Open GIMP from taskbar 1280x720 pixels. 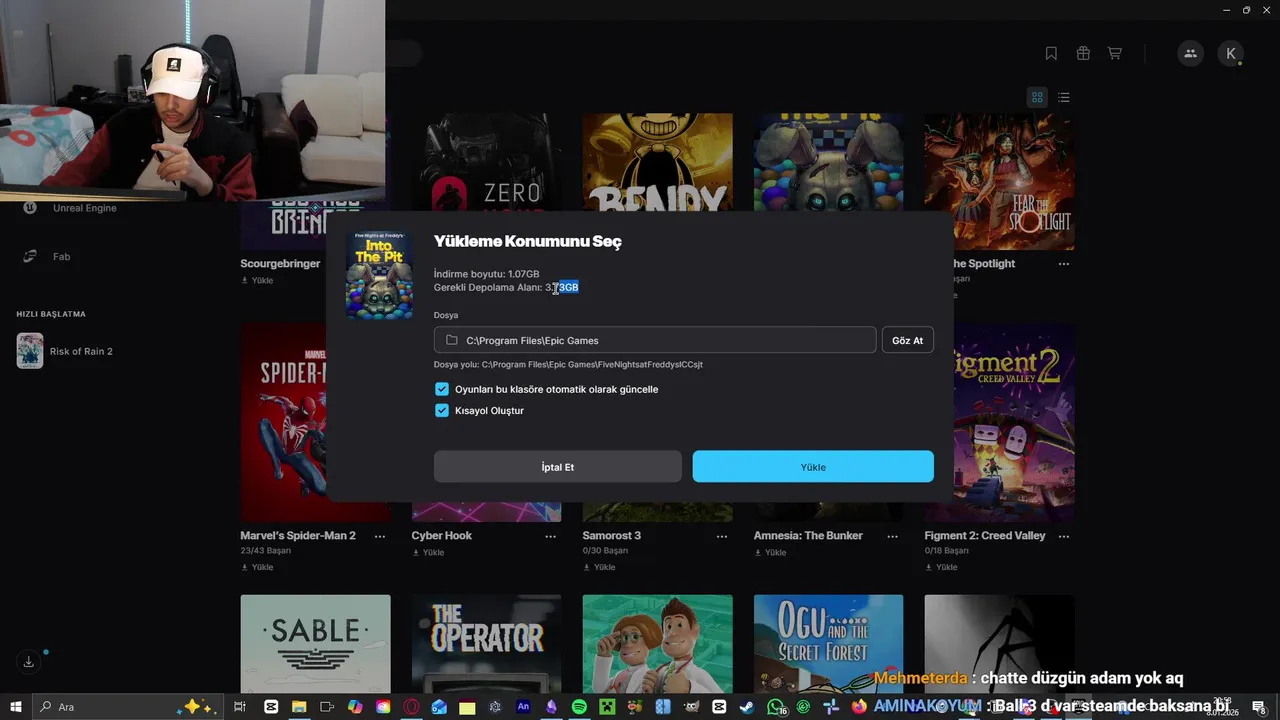tap(691, 706)
